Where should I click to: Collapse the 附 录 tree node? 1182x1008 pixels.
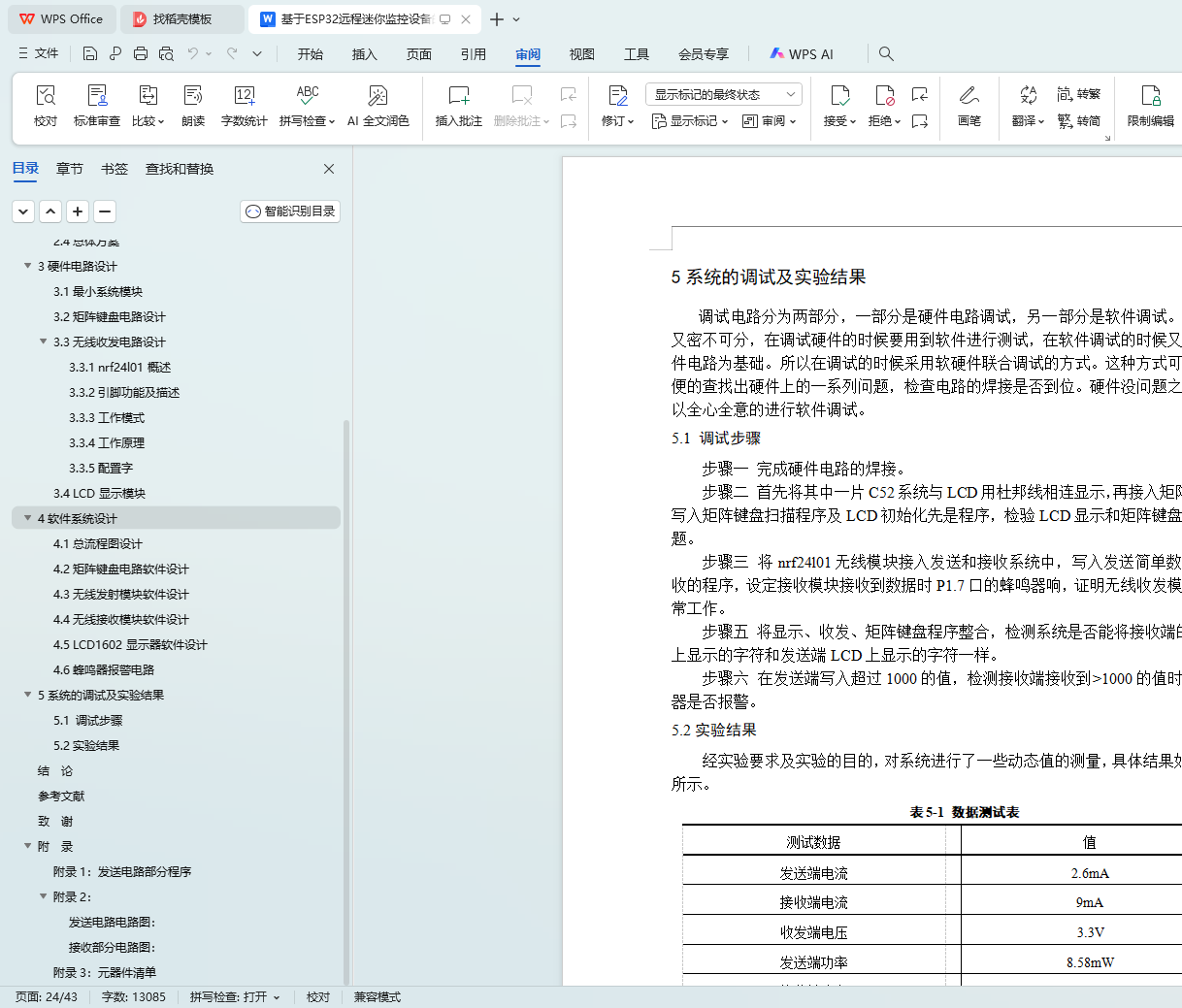point(28,846)
